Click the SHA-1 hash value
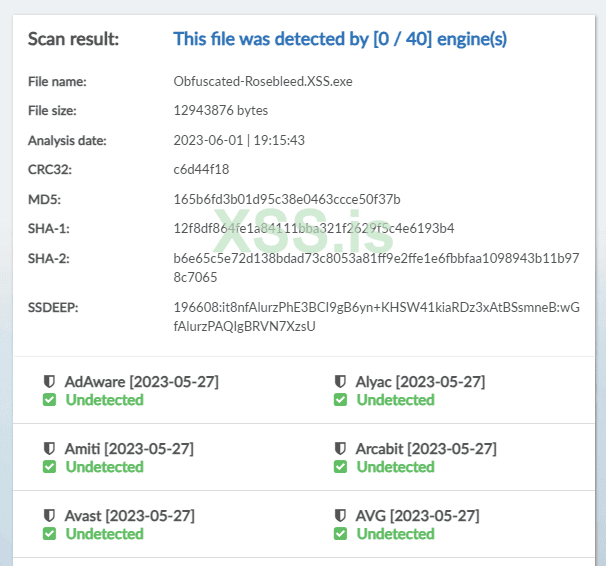 (314, 228)
